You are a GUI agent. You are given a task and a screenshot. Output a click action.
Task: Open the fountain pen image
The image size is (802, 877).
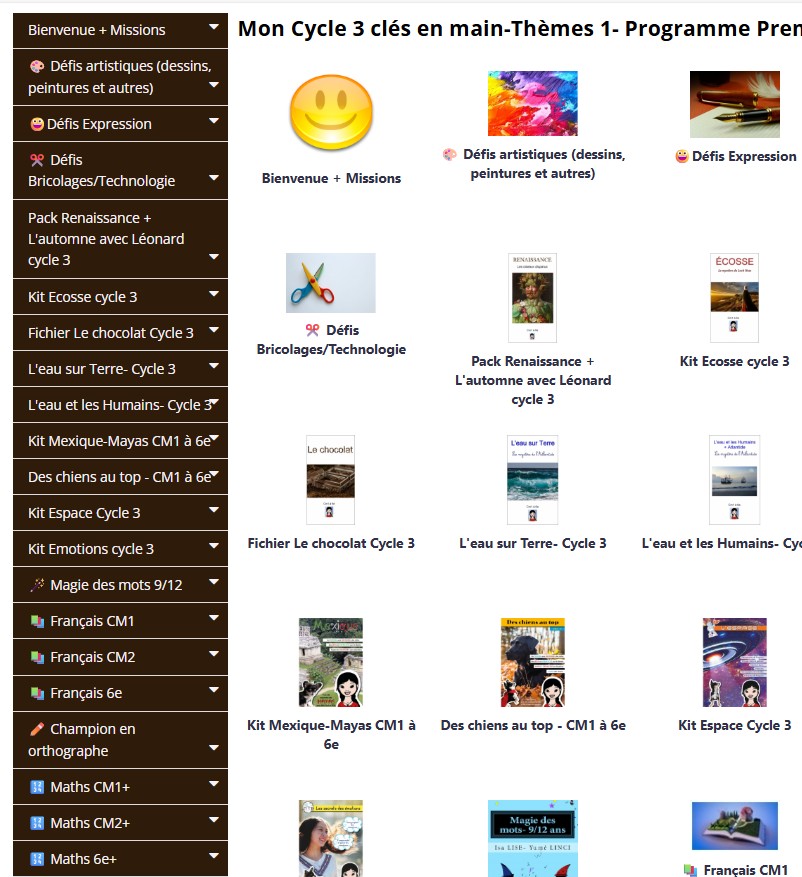click(734, 104)
